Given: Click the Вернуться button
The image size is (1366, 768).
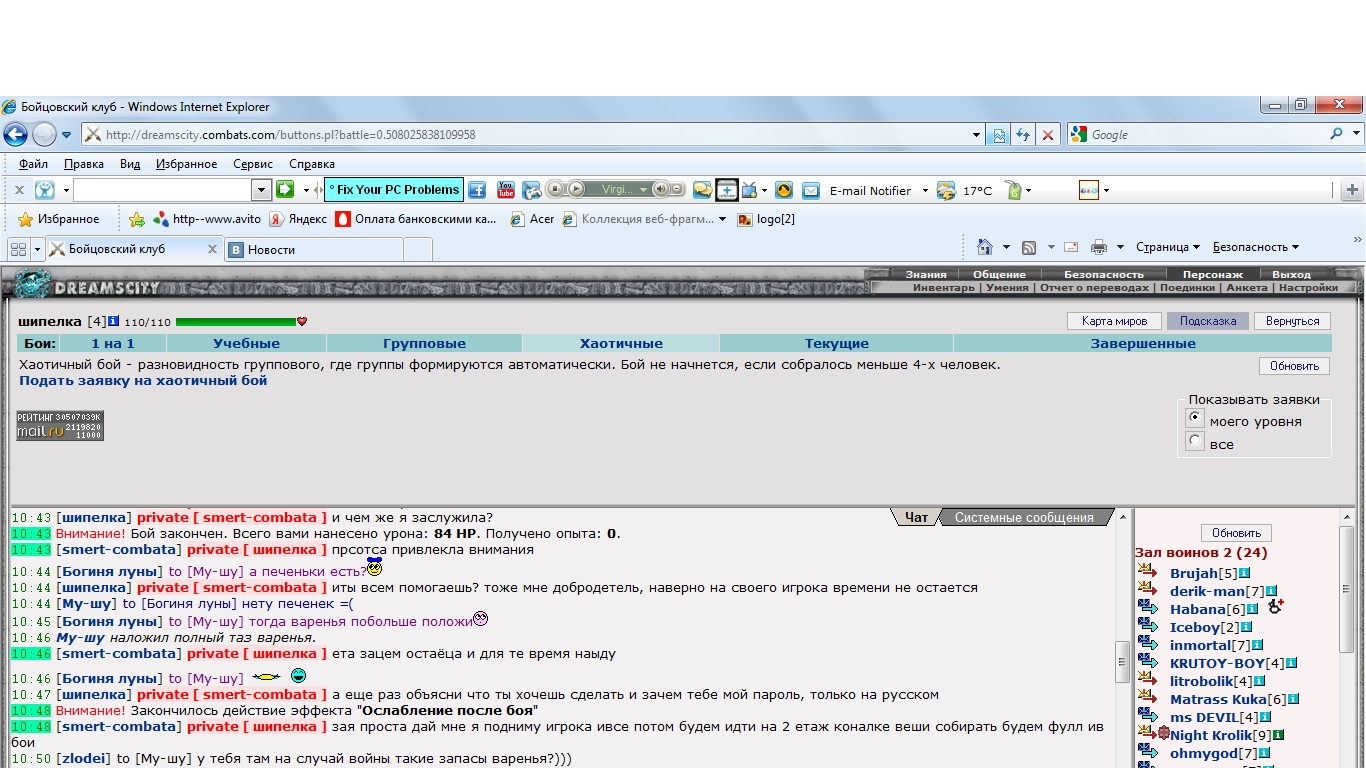Looking at the screenshot, I should [1292, 321].
